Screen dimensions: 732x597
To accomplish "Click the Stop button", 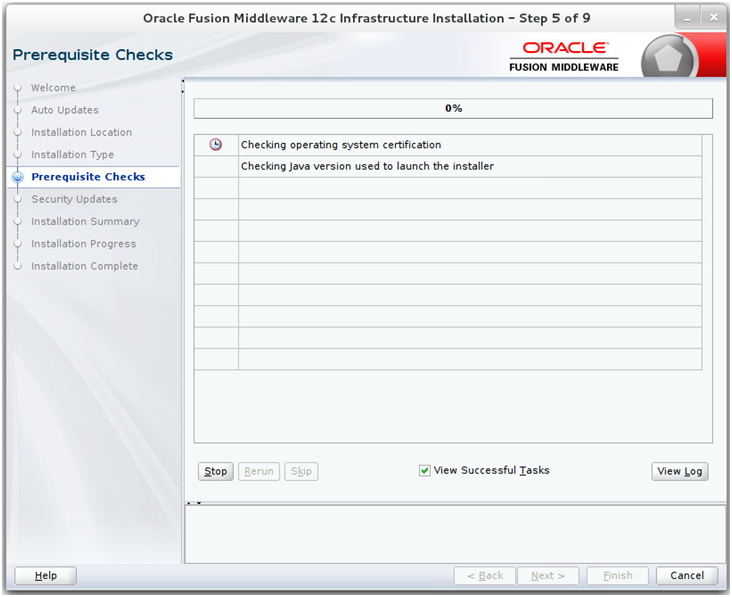I will (216, 471).
